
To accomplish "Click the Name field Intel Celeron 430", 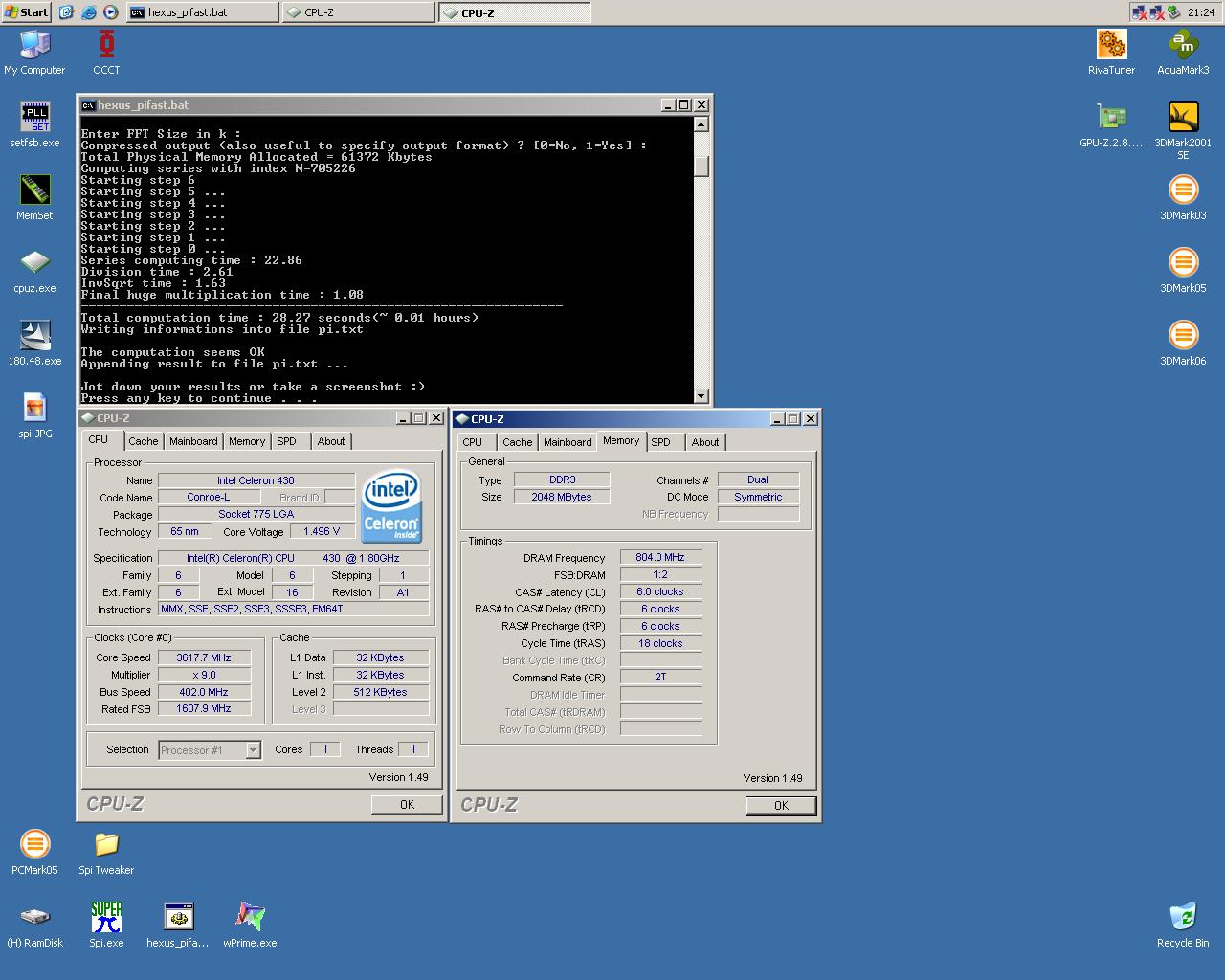I will coord(256,480).
